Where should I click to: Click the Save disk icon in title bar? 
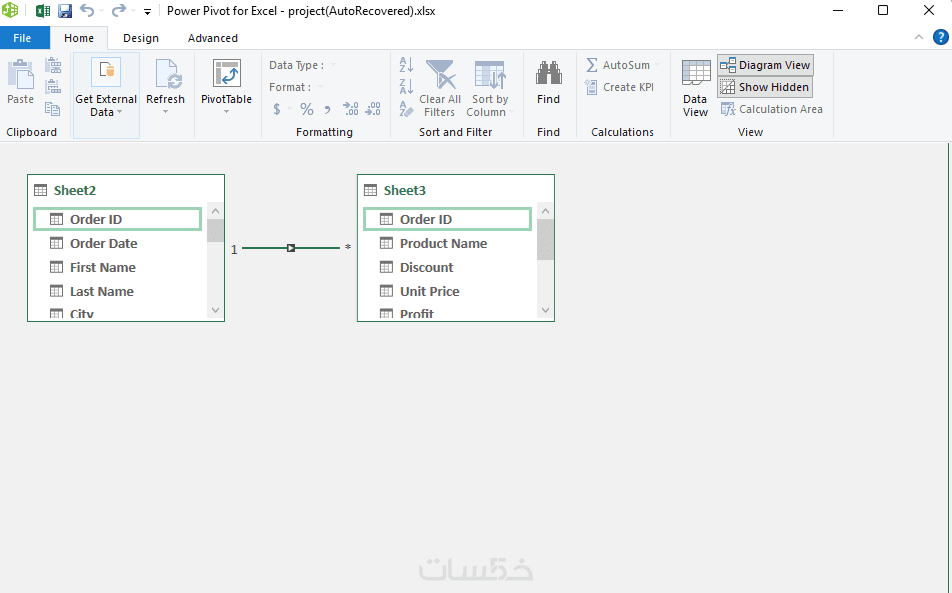(x=64, y=11)
